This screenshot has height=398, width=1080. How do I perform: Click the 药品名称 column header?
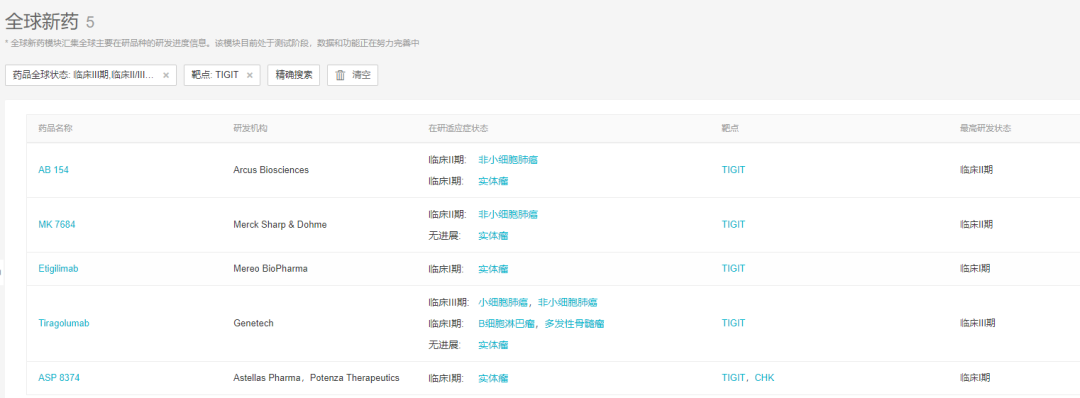pyautogui.click(x=55, y=129)
